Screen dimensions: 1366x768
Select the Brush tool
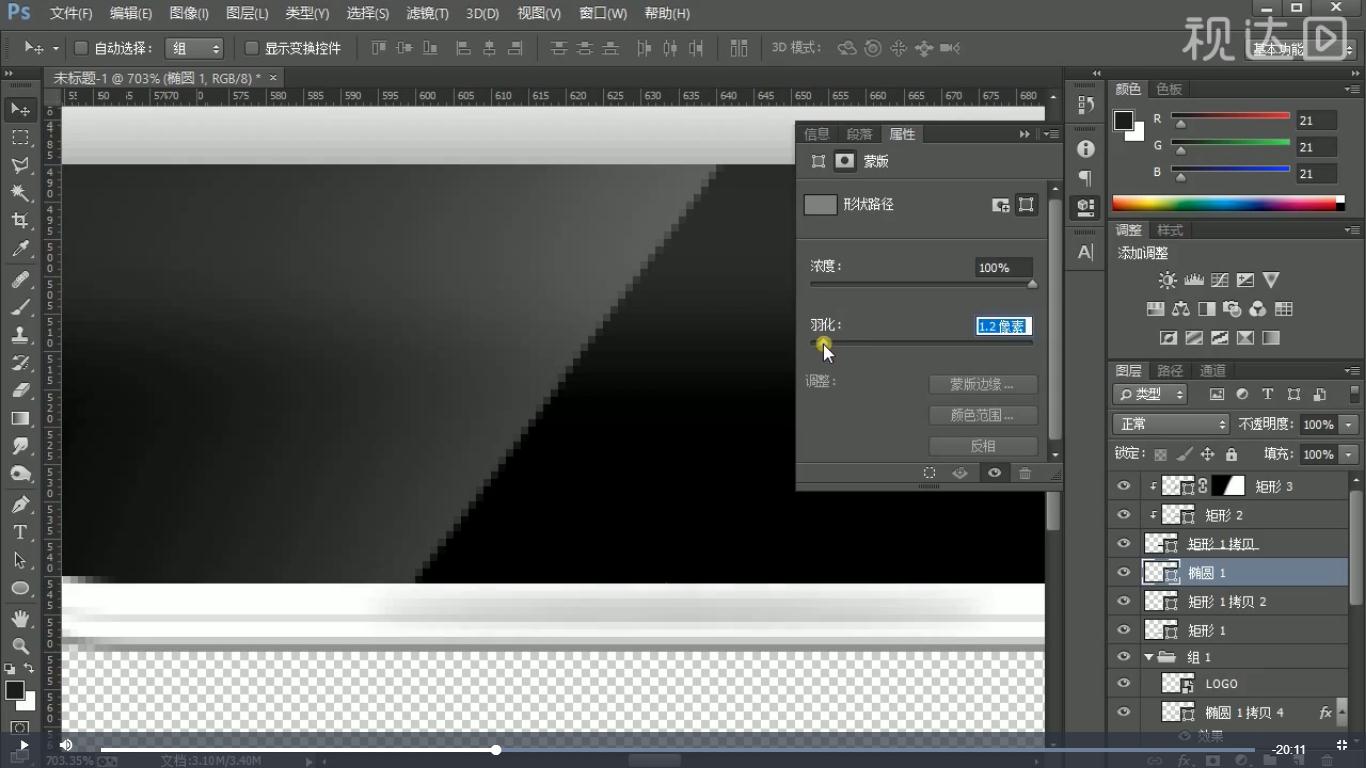pos(20,307)
